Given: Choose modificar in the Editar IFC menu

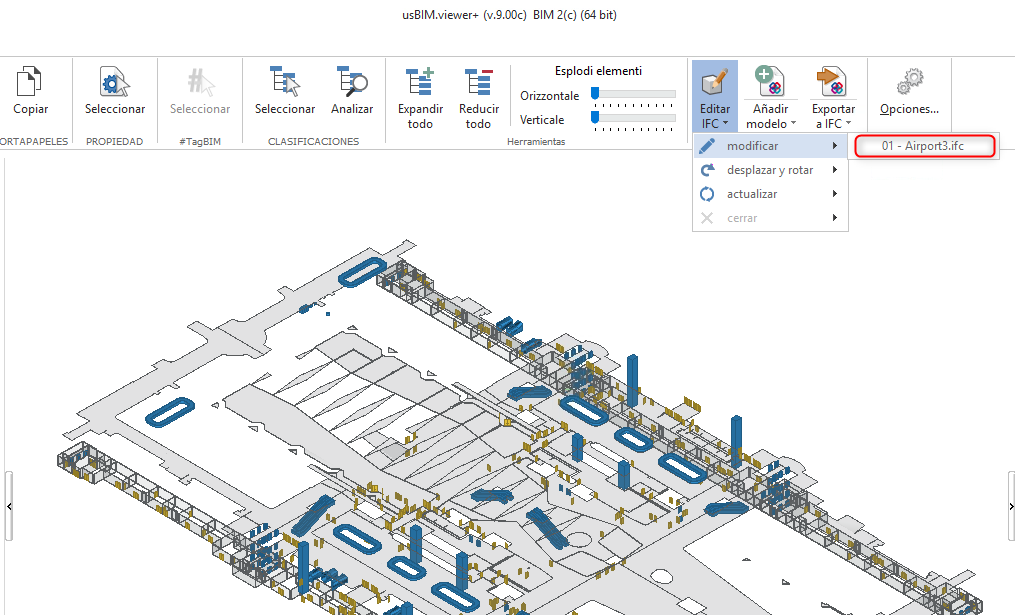Looking at the screenshot, I should point(770,146).
